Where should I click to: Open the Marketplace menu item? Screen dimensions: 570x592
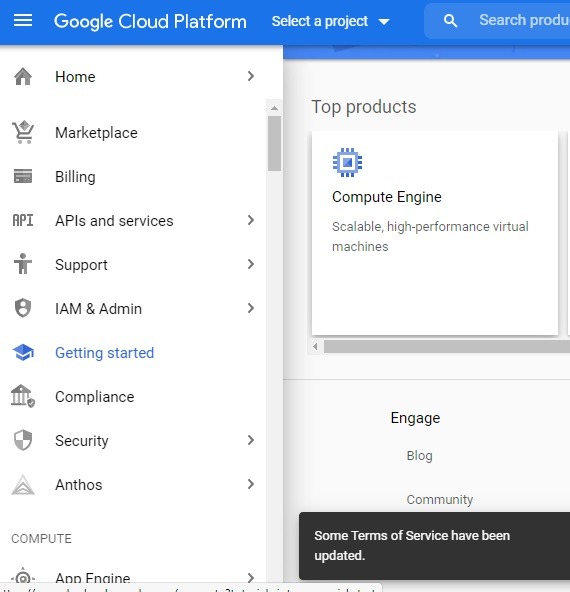pos(133,133)
